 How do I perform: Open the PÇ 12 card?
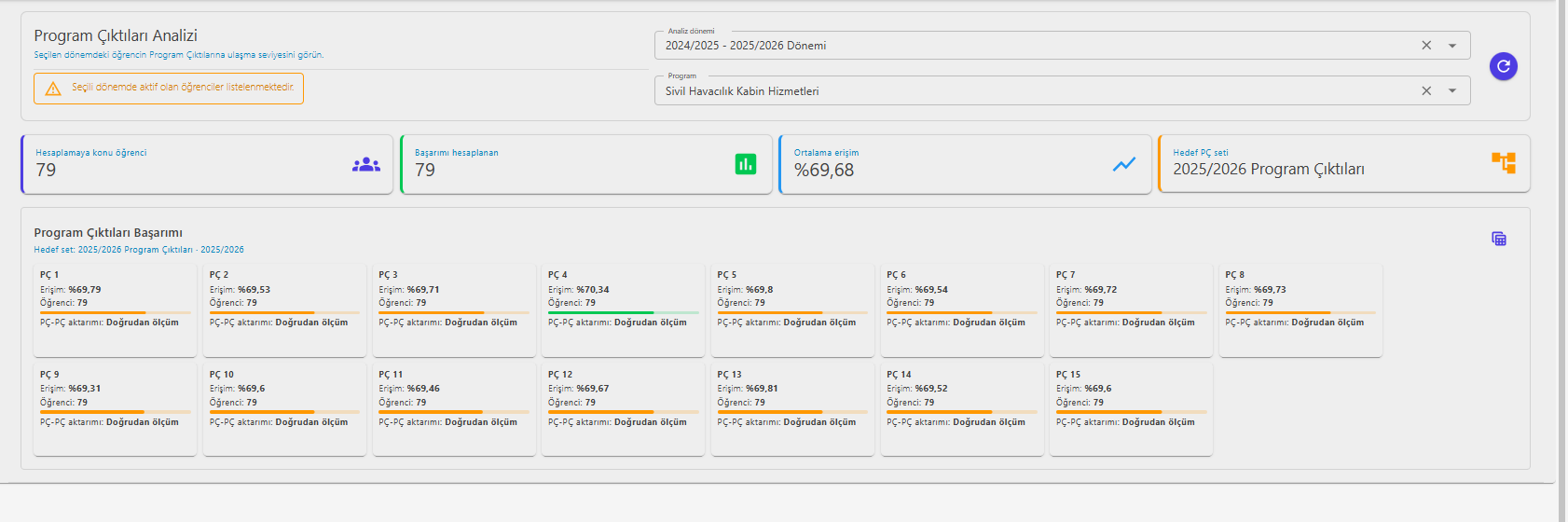[x=623, y=410]
